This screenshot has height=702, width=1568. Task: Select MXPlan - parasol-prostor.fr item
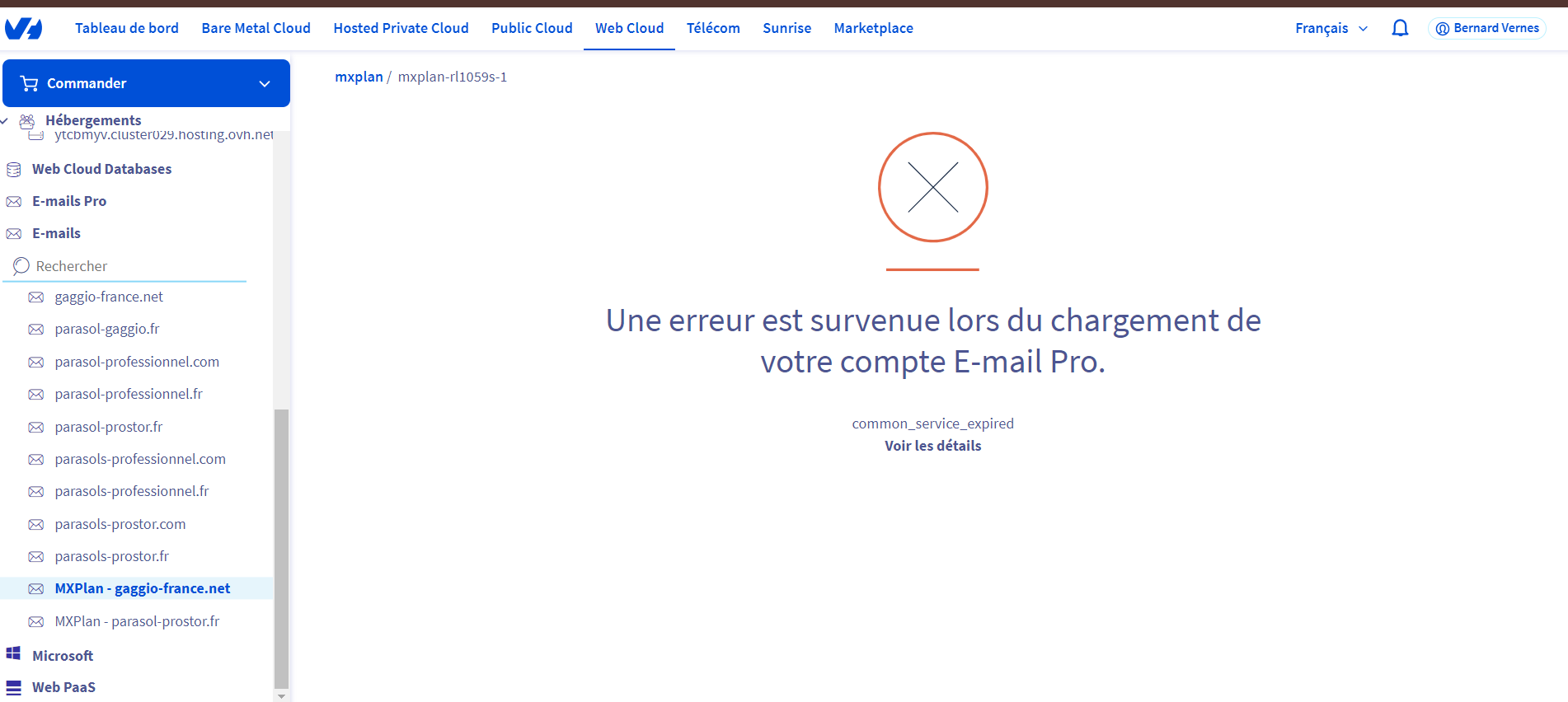click(137, 621)
